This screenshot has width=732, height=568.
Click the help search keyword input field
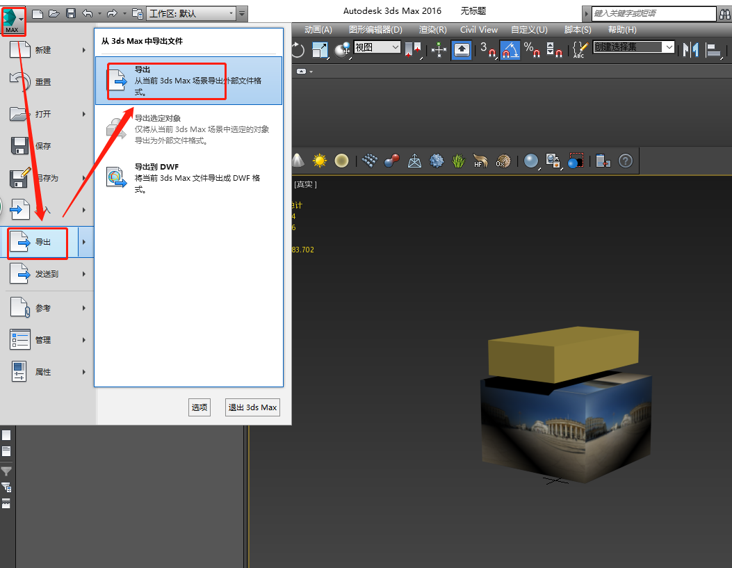tap(654, 14)
